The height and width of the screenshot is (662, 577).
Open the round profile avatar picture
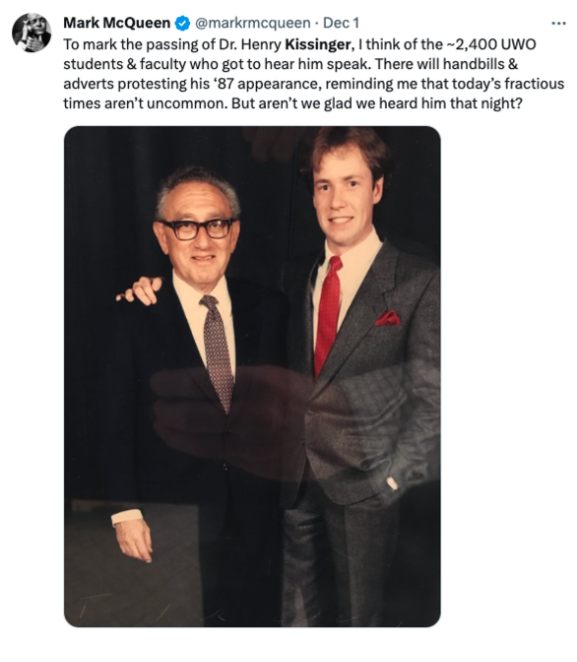pyautogui.click(x=31, y=33)
